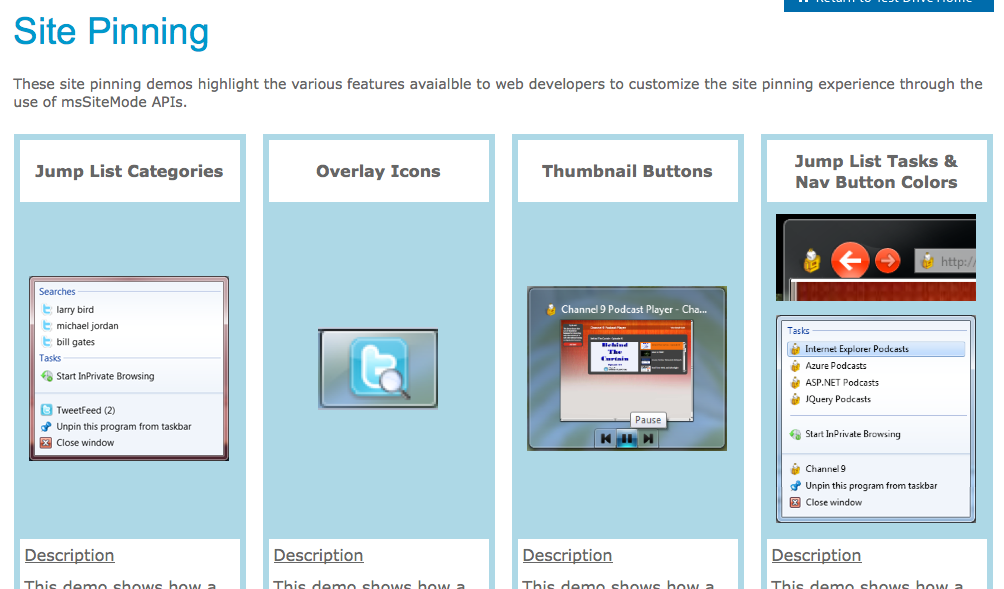This screenshot has width=1004, height=589.
Task: Click the TweetFeed (2) app icon
Action: (47, 410)
